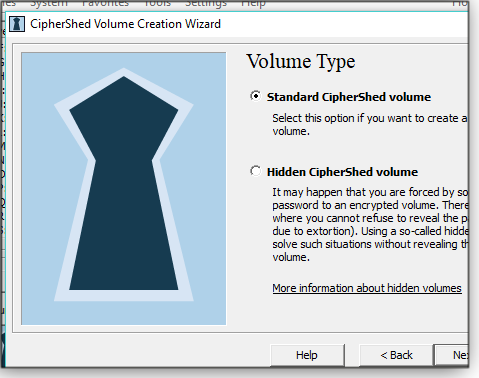Open the System menu in background window
Image resolution: width=479 pixels, height=378 pixels.
49,3
